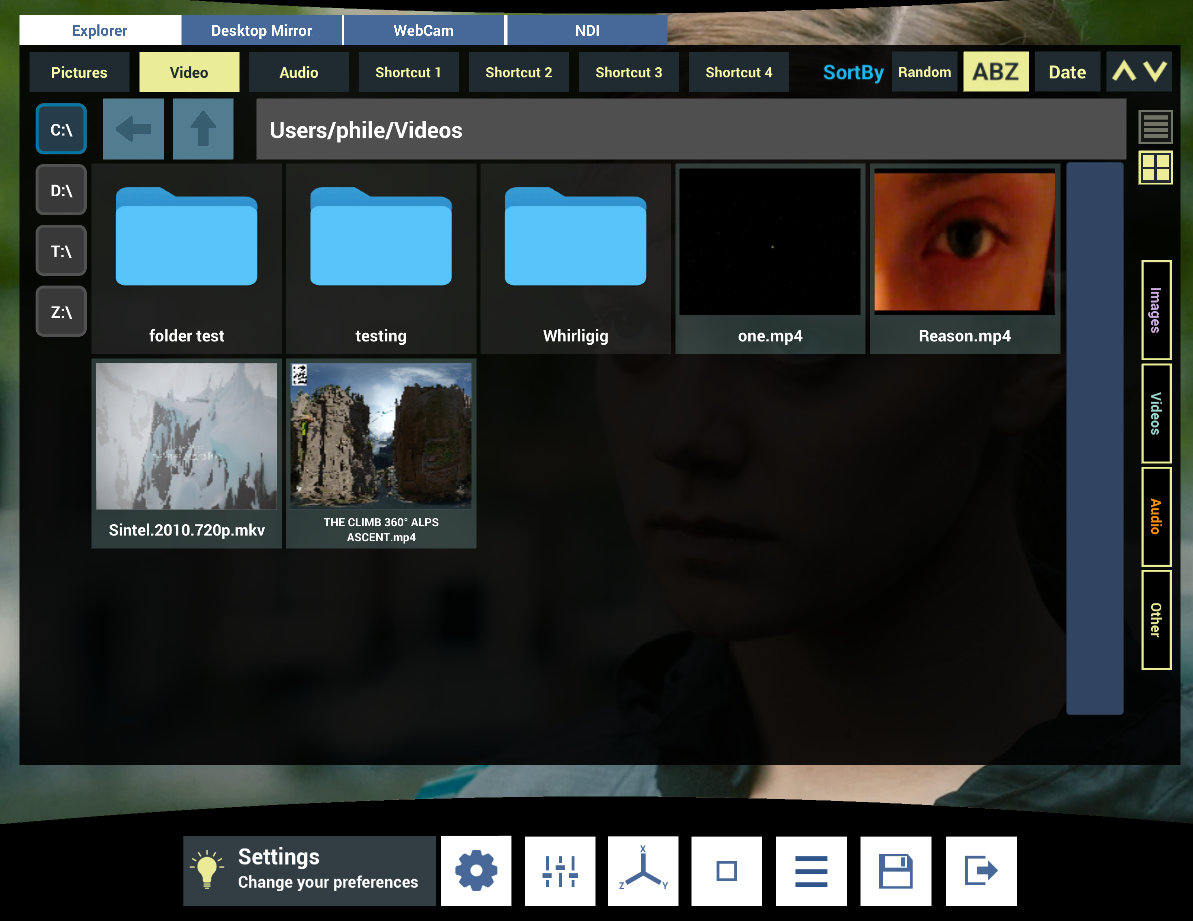The width and height of the screenshot is (1193, 921).
Task: Jump to Shortcut 1
Action: [409, 72]
